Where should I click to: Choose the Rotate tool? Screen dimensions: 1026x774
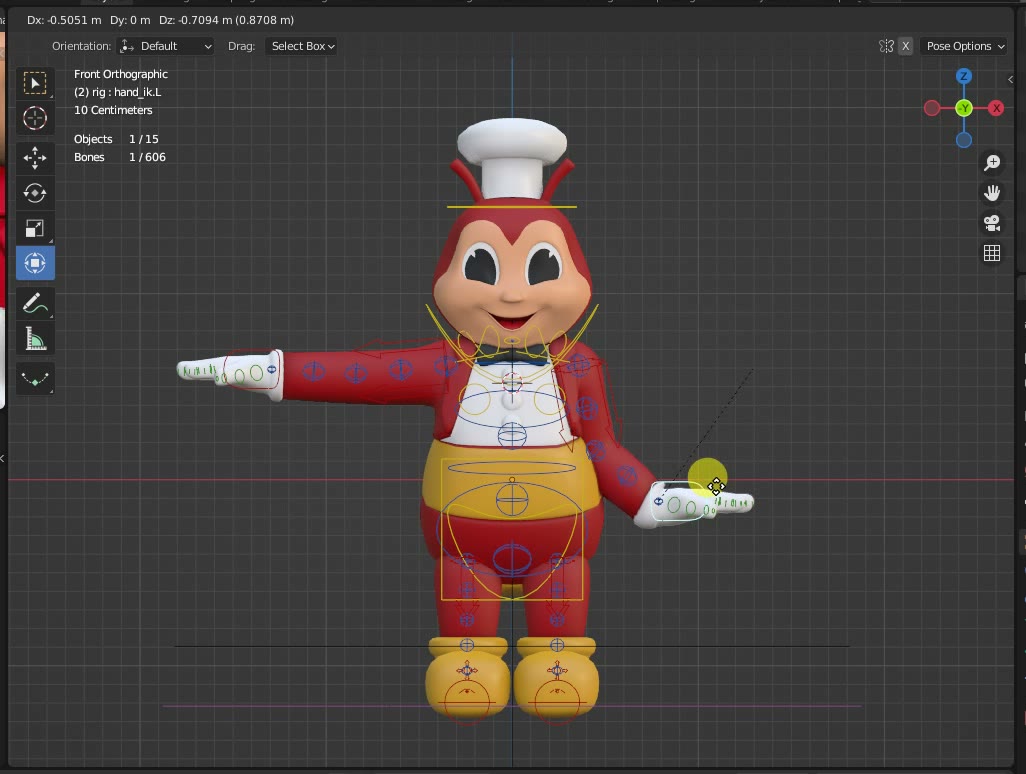[35, 193]
